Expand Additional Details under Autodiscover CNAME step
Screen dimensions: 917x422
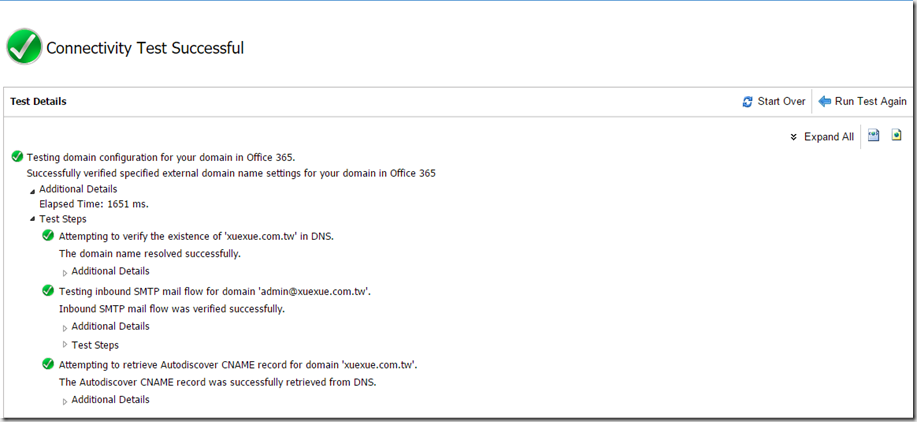66,400
